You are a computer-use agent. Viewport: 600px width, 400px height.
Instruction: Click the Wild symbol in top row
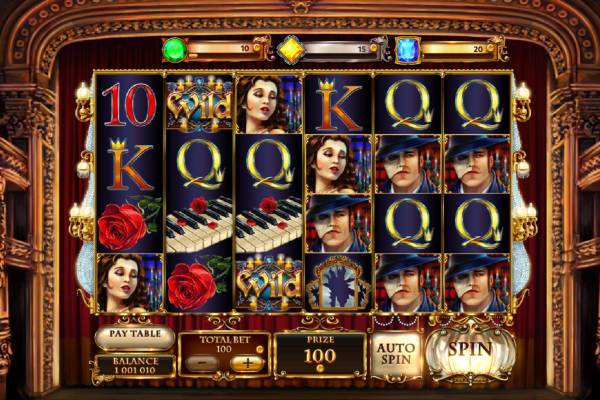[x=199, y=104]
